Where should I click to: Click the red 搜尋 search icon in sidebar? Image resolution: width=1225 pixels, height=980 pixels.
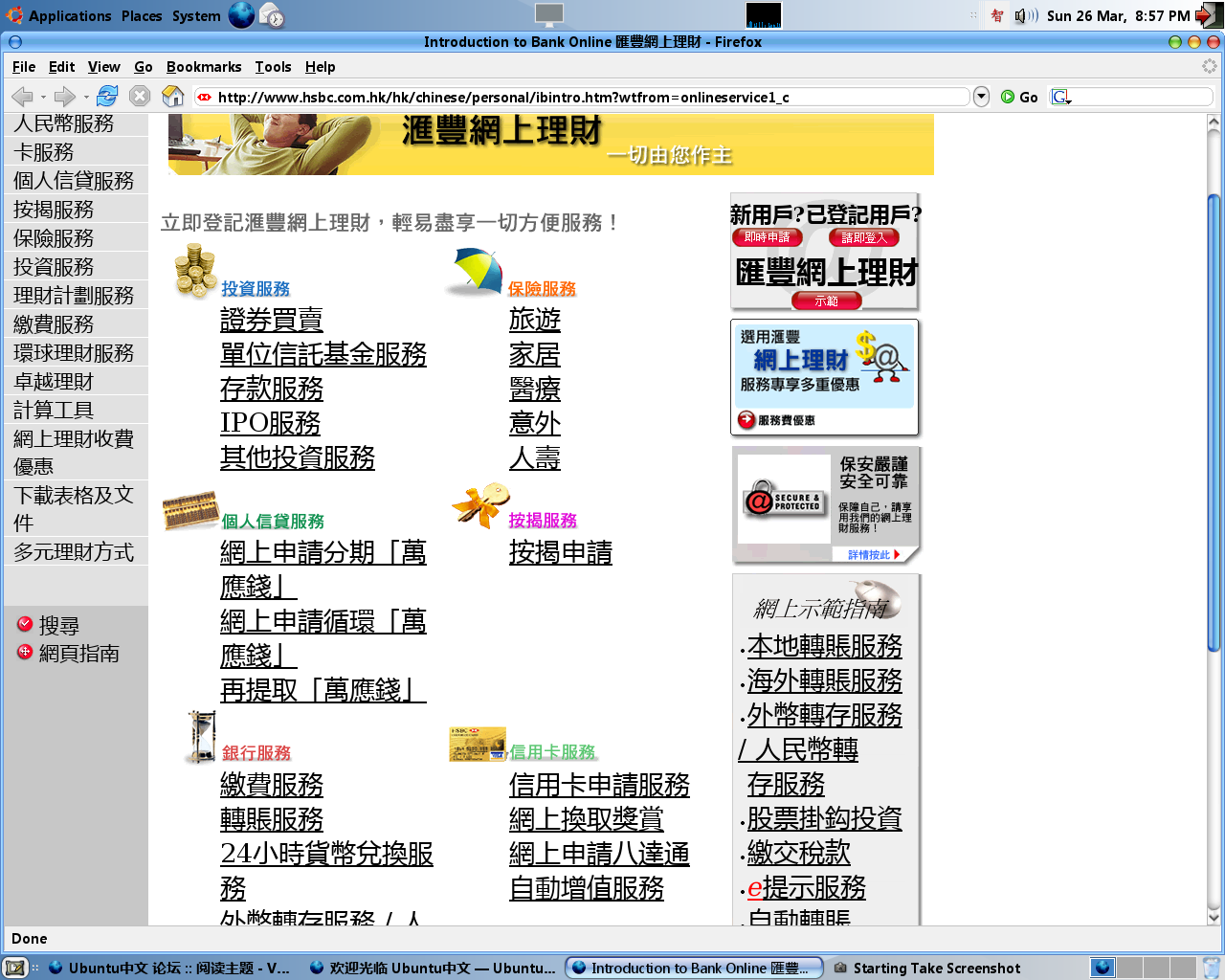click(x=25, y=624)
